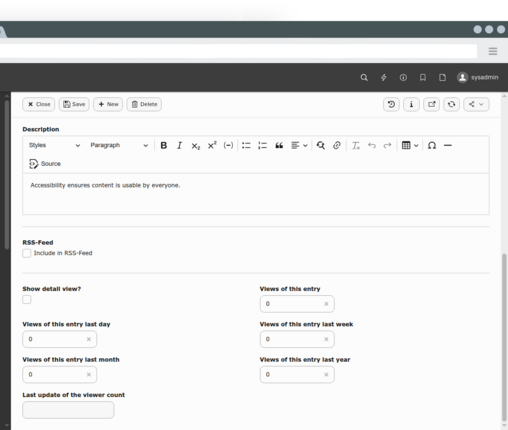The width and height of the screenshot is (508, 430).
Task: Expand the table insert dropdown
Action: pos(410,145)
